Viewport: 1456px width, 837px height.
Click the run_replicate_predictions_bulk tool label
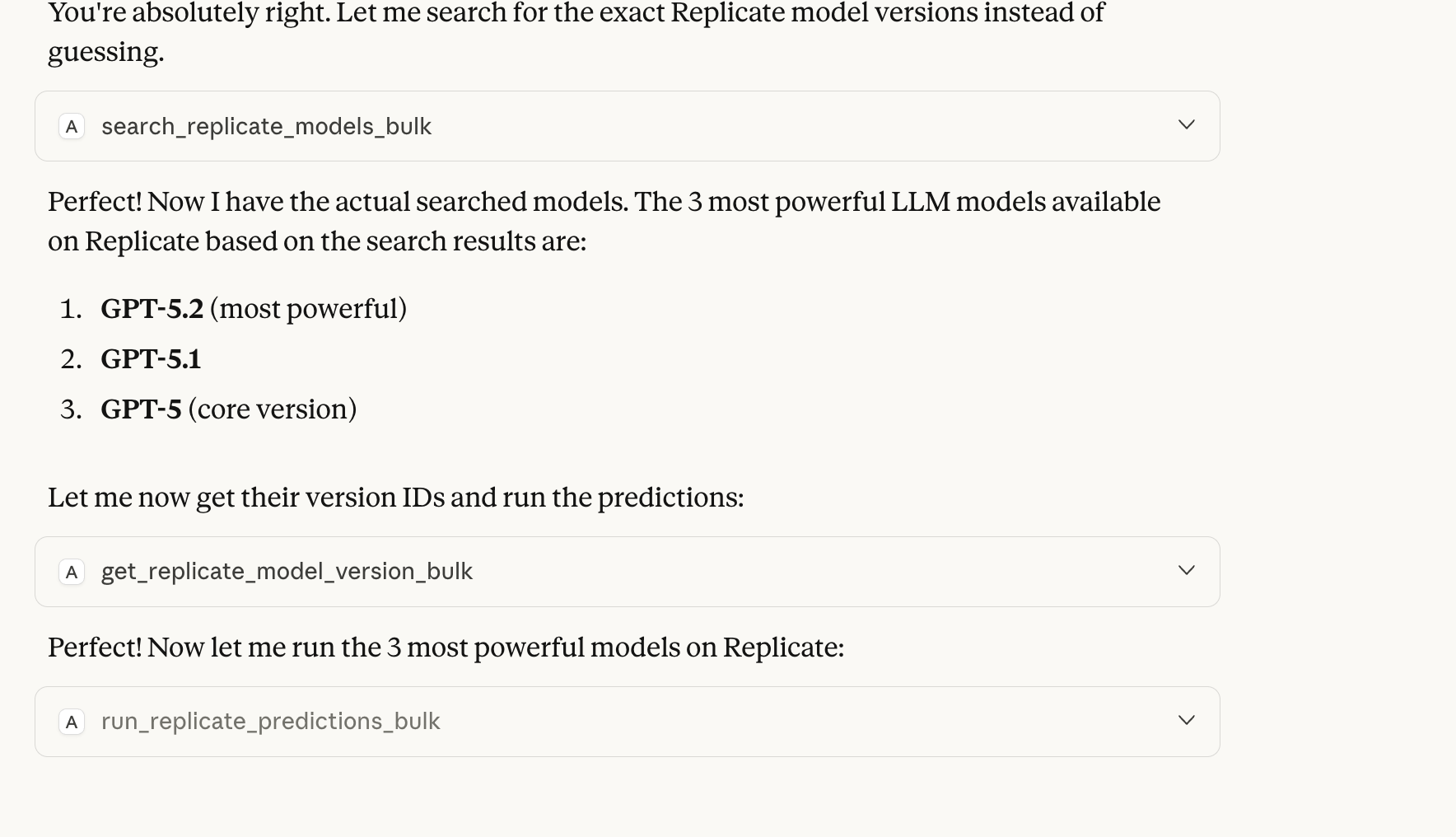click(x=270, y=722)
